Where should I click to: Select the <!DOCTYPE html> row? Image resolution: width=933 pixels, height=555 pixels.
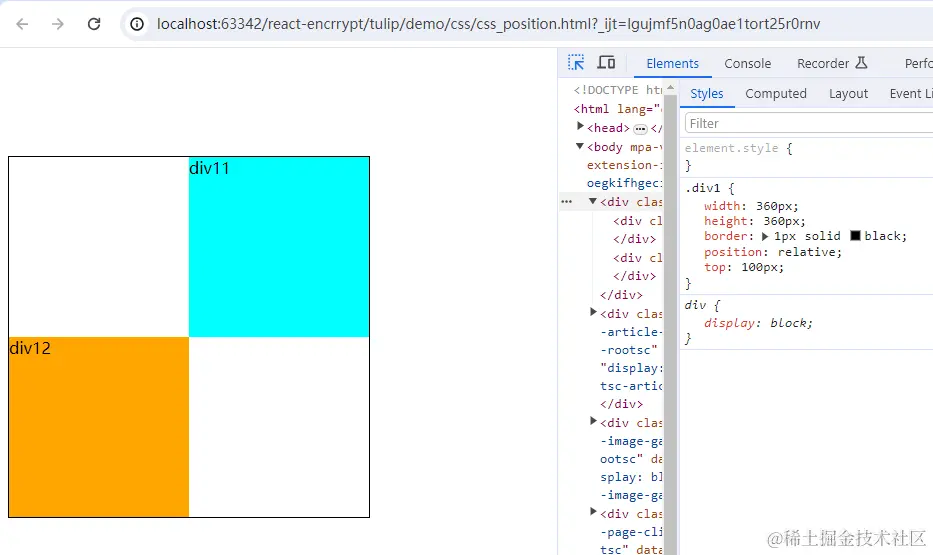(x=618, y=90)
